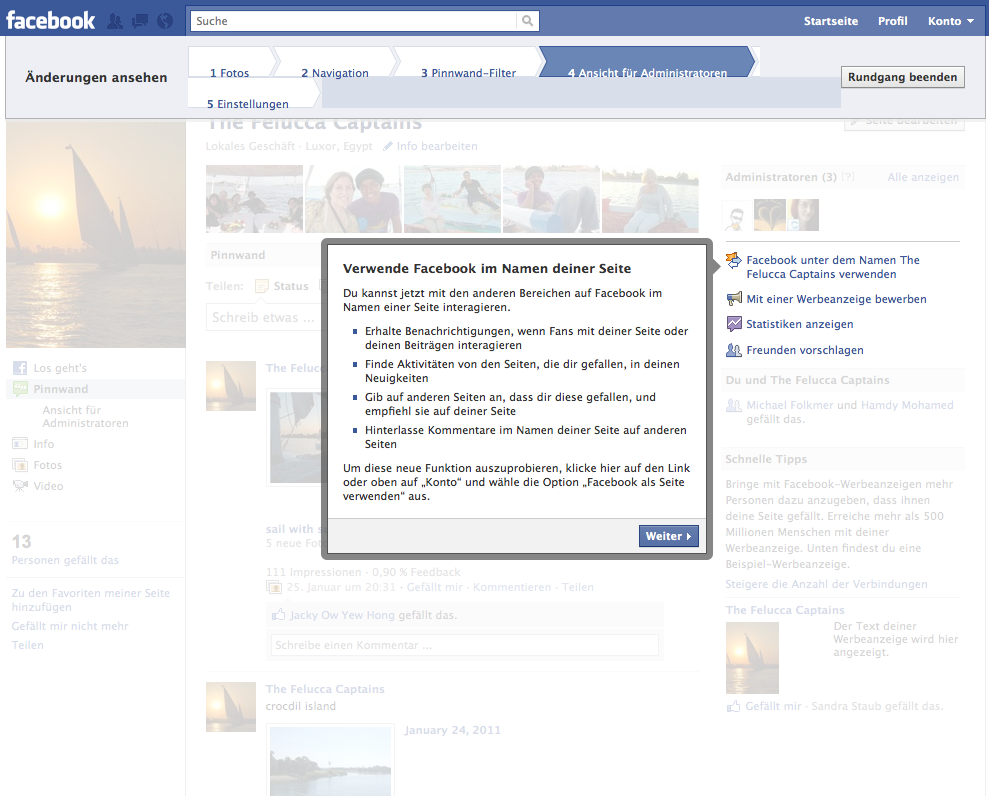Click Steigere die Anzahl der Verbindungen link
Viewport: 989px width, 796px height.
click(826, 584)
